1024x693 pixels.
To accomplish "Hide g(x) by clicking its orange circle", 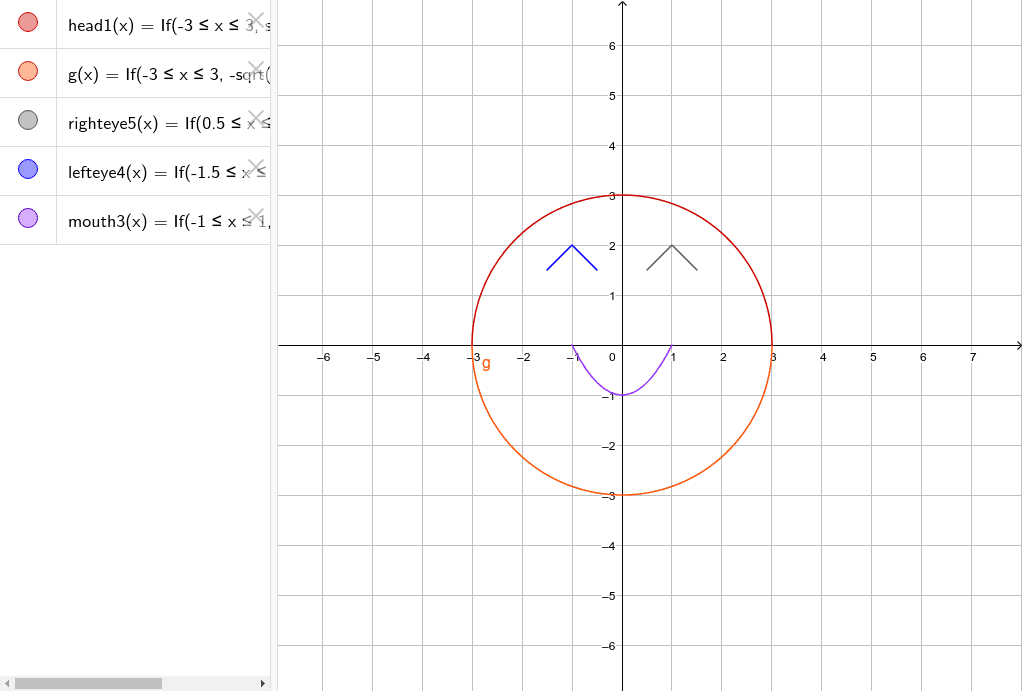I will (x=27, y=71).
